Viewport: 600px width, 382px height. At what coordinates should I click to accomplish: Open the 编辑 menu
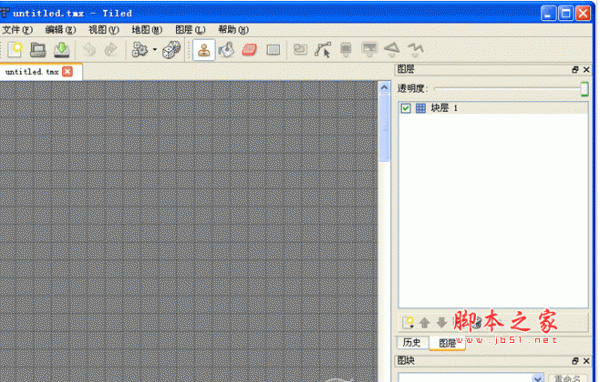pyautogui.click(x=60, y=30)
